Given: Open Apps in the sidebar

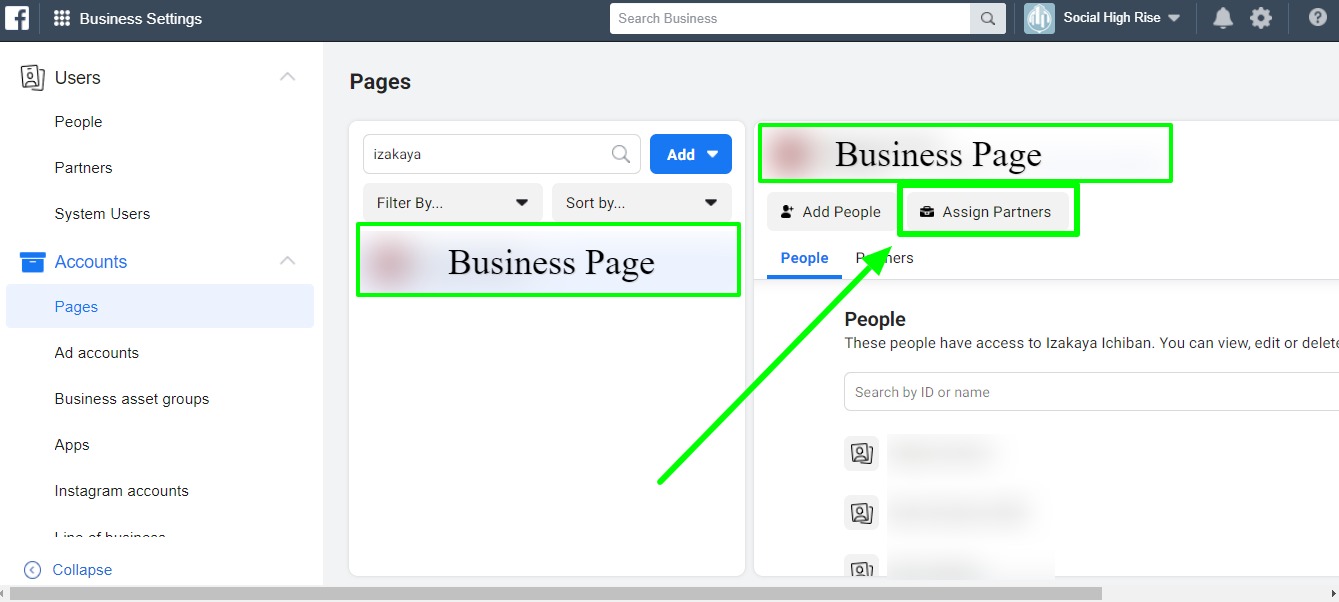Looking at the screenshot, I should click(72, 445).
